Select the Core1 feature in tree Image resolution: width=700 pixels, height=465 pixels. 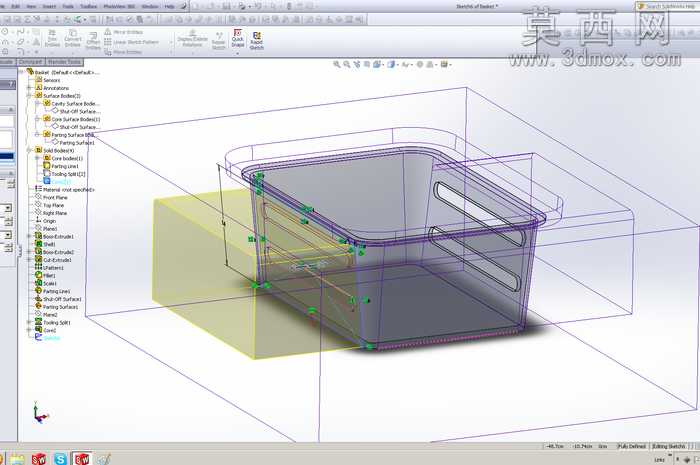[46, 330]
